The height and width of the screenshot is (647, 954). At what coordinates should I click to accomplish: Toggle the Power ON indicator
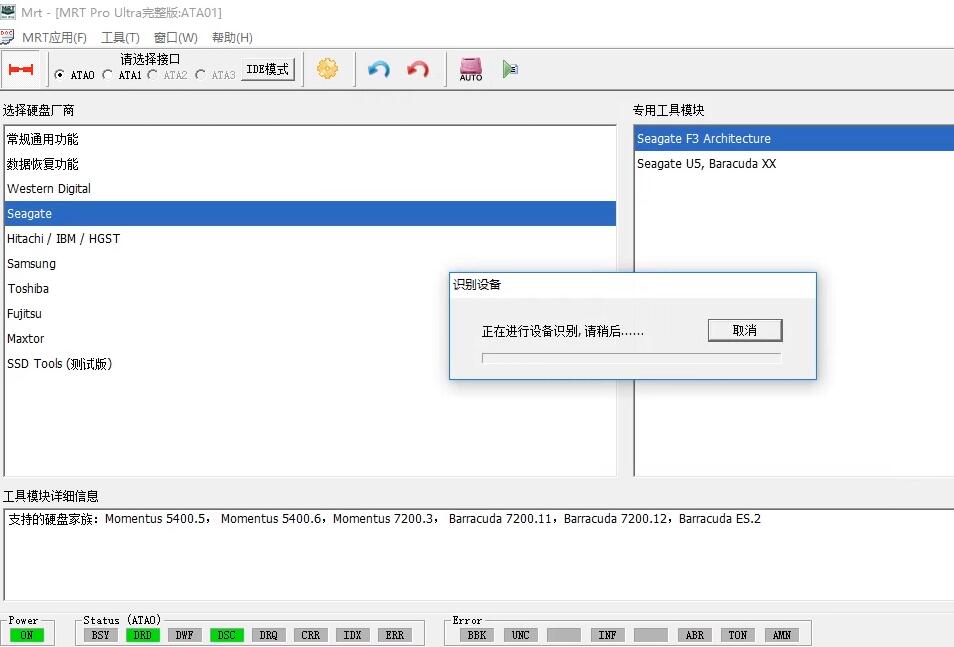(27, 635)
